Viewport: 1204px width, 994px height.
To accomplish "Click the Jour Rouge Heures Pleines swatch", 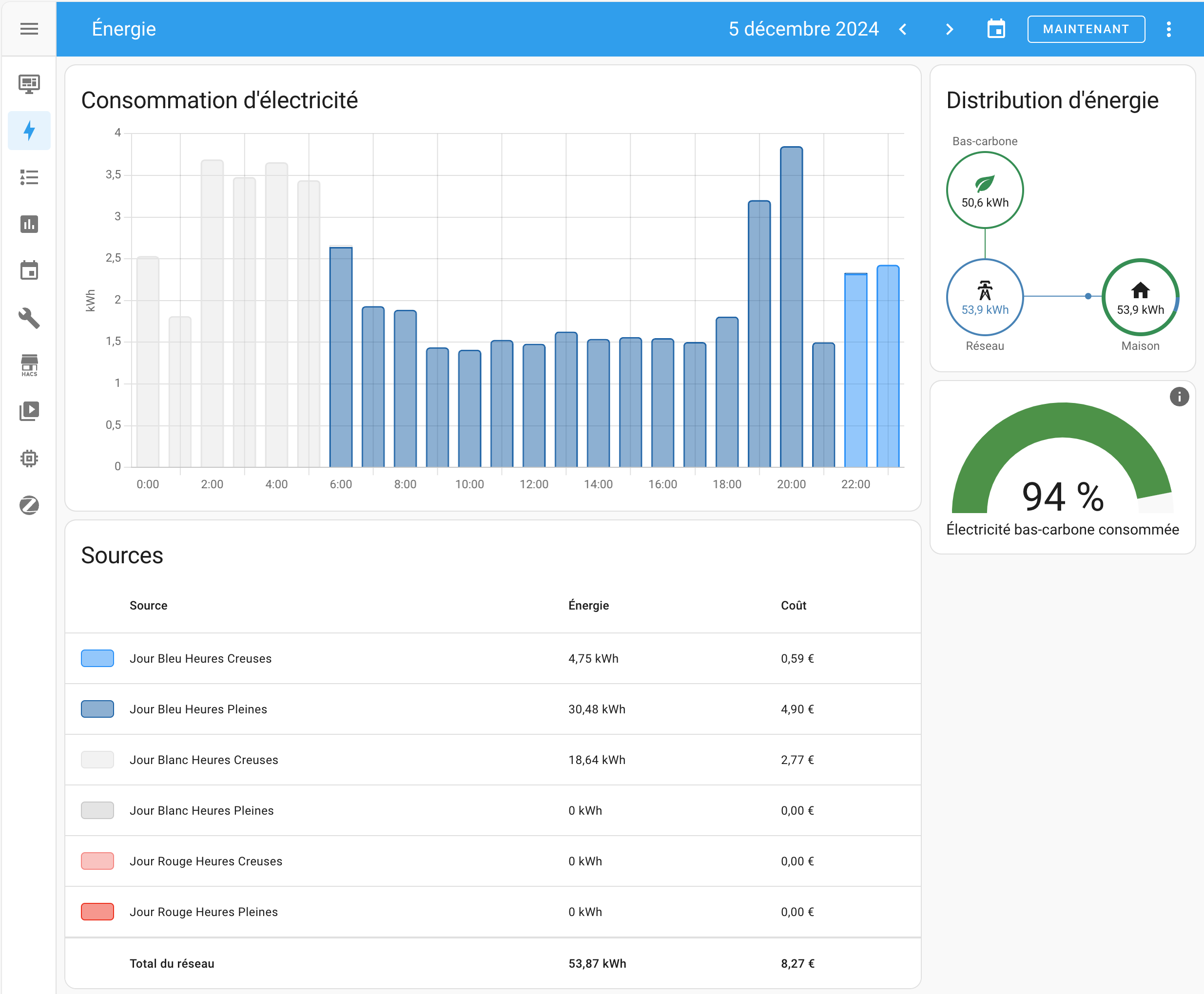I will point(97,912).
